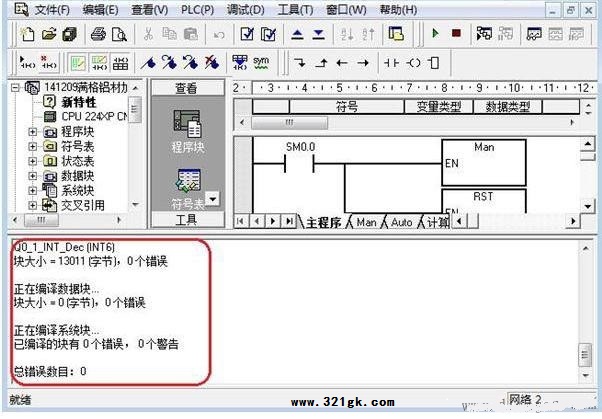The width and height of the screenshot is (602, 419).
Task: Click navigation bar scroll-down arrow
Action: 212,199
